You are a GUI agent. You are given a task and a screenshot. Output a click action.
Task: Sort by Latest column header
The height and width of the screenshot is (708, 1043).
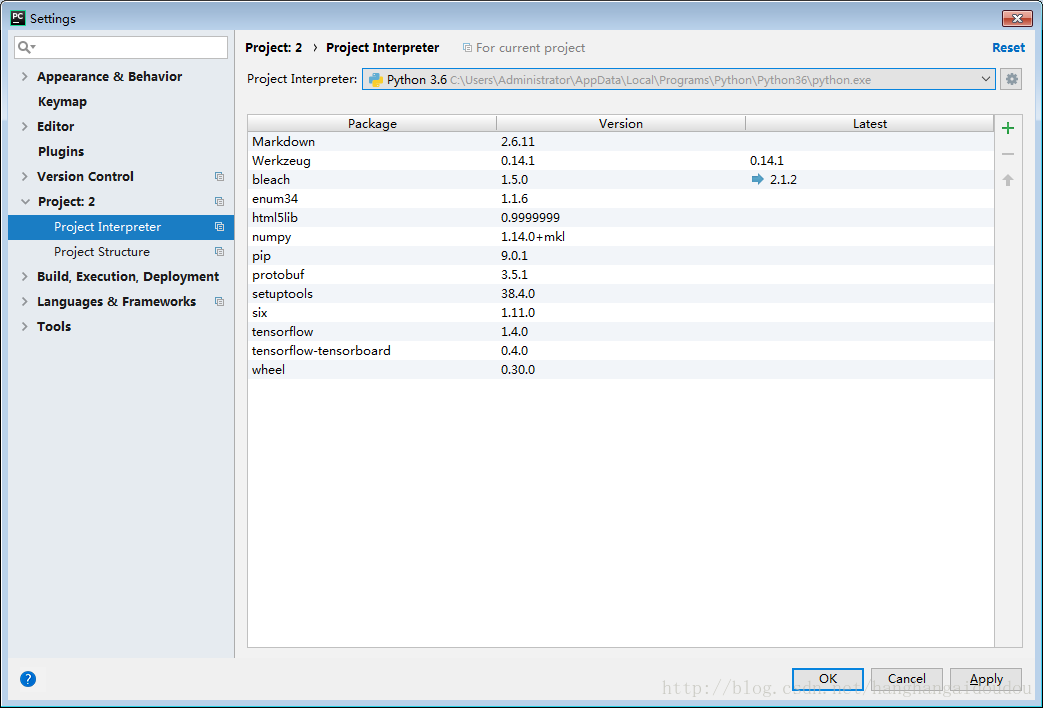869,124
